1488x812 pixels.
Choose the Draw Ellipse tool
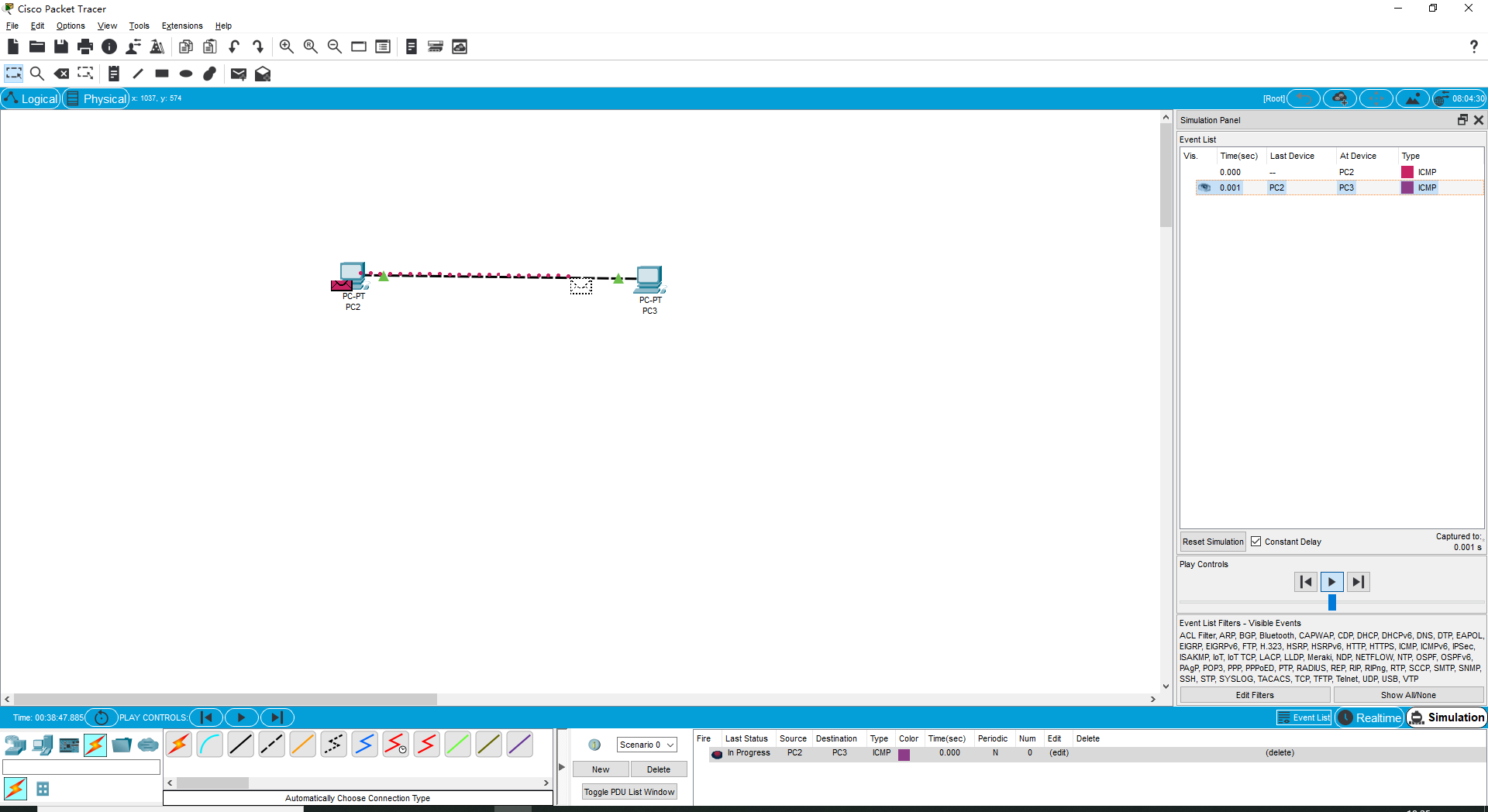coord(186,74)
